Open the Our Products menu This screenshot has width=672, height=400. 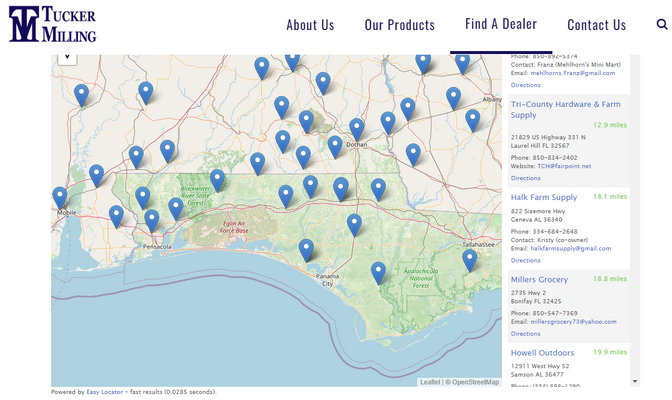pyautogui.click(x=399, y=25)
